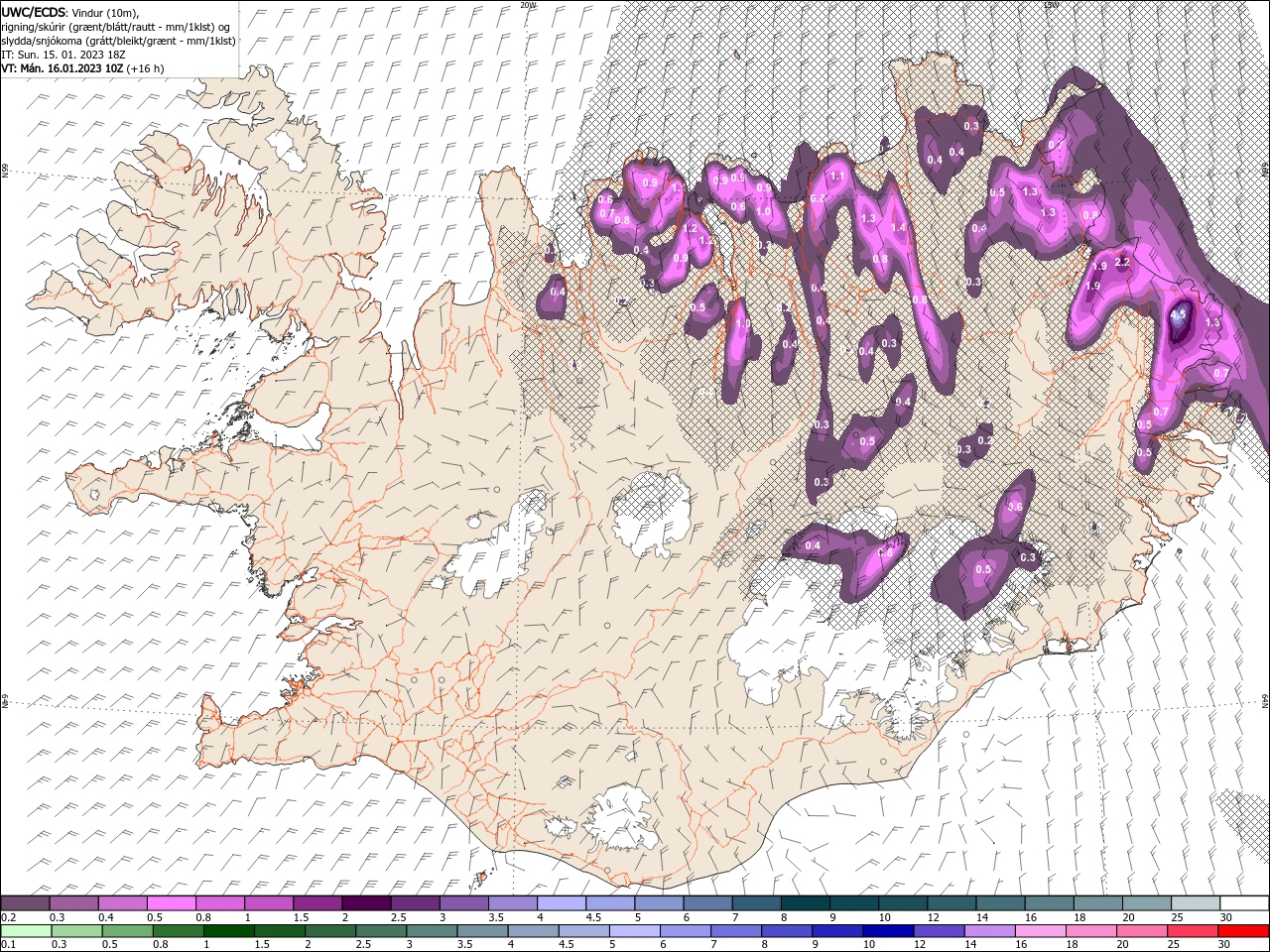The width and height of the screenshot is (1270, 952).
Task: Click the '0.2' label in upper legend
Action: click(9, 917)
